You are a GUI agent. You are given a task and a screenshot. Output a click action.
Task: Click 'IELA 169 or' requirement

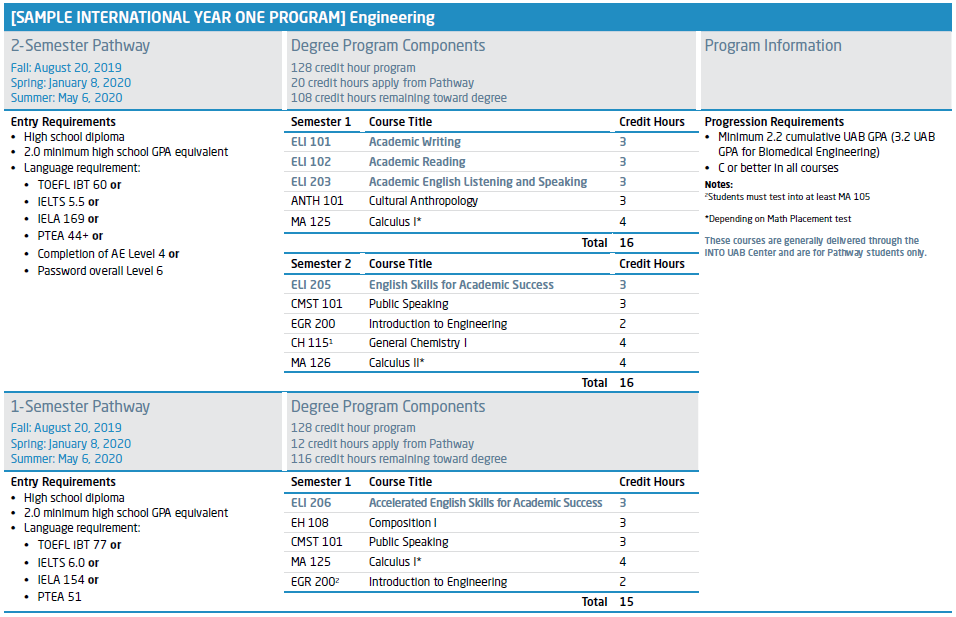click(x=68, y=219)
